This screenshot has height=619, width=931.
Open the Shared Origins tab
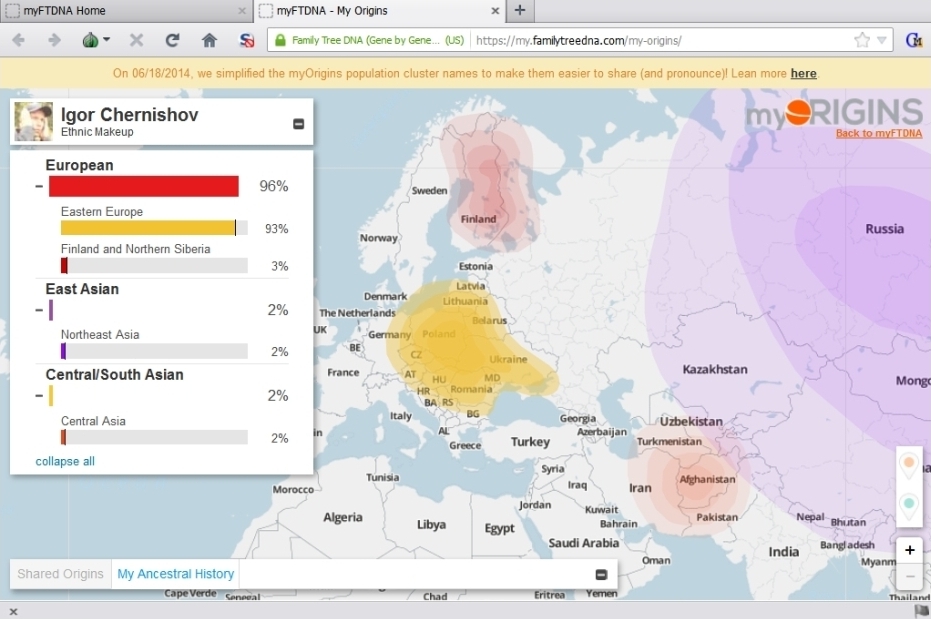coord(60,574)
